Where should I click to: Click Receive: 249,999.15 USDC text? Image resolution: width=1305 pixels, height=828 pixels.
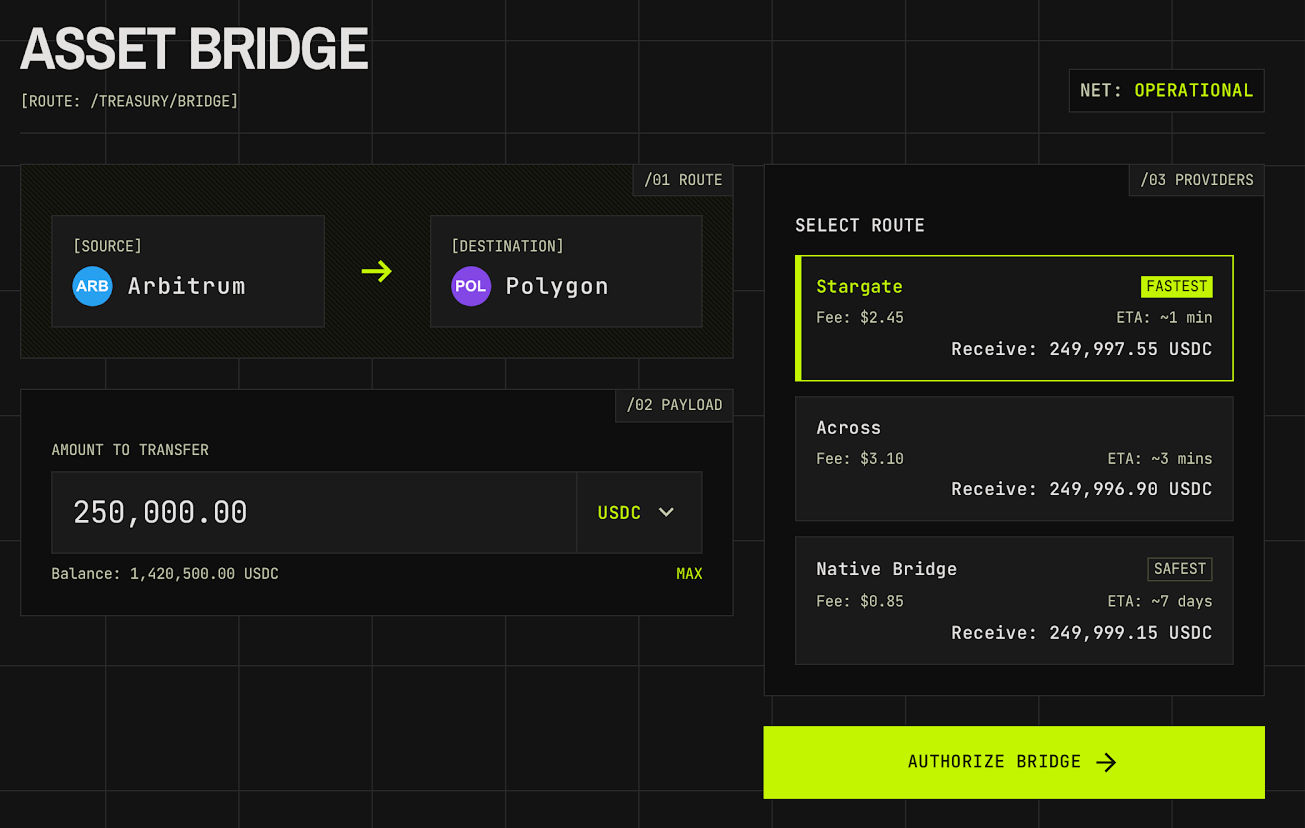(x=1082, y=633)
